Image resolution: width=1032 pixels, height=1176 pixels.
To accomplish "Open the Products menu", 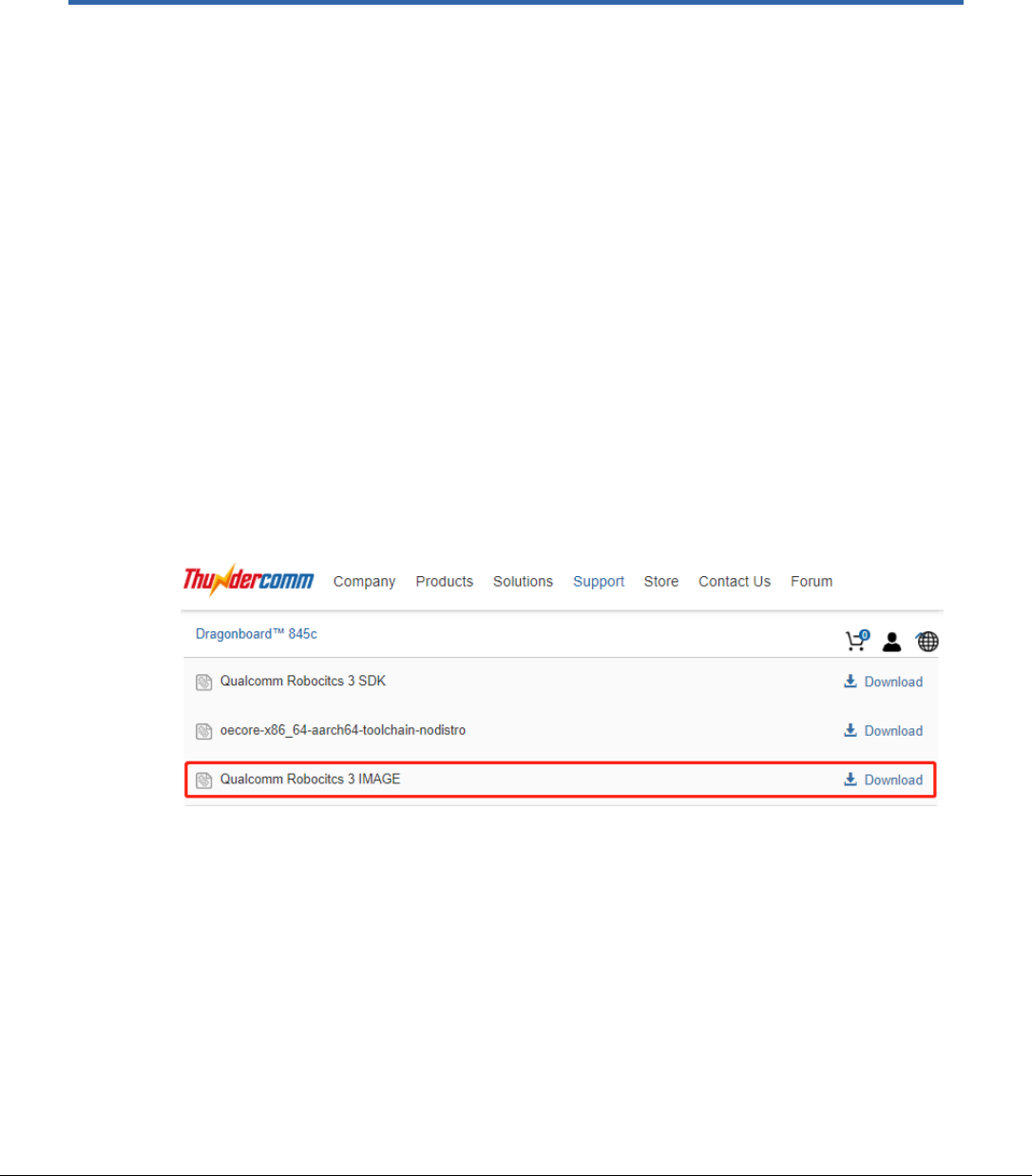I will 444,582.
